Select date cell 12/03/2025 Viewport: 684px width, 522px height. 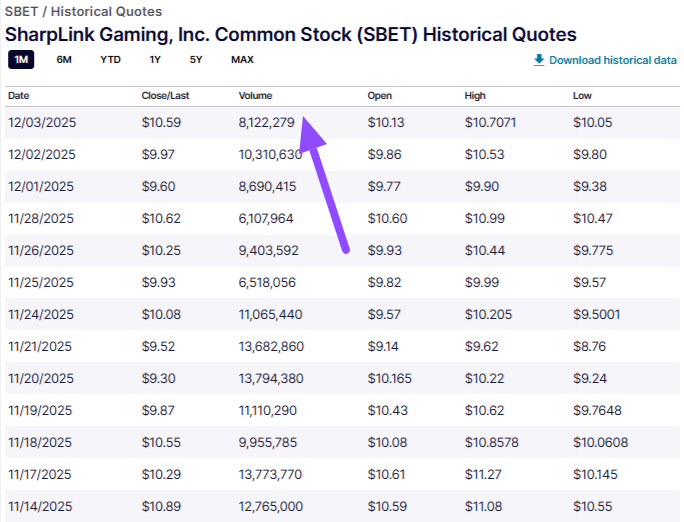(42, 123)
